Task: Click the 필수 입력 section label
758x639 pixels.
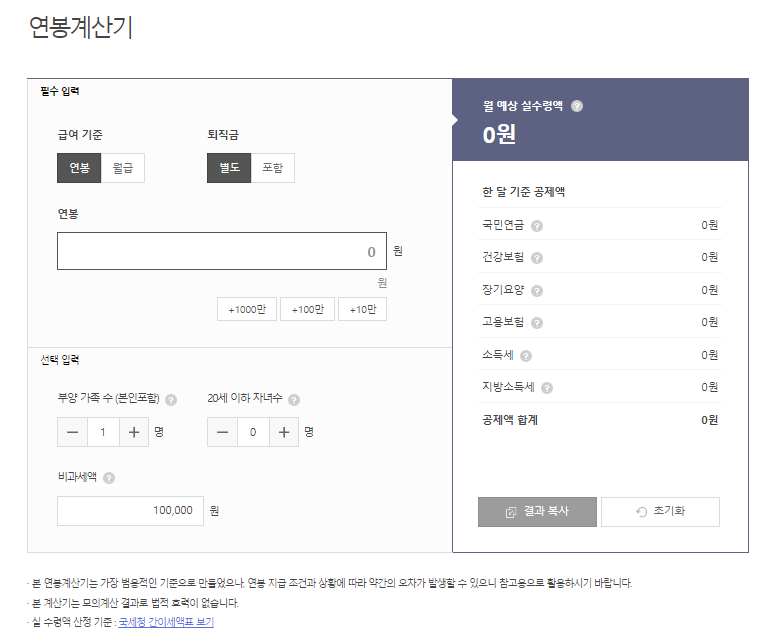Action: tap(60, 91)
